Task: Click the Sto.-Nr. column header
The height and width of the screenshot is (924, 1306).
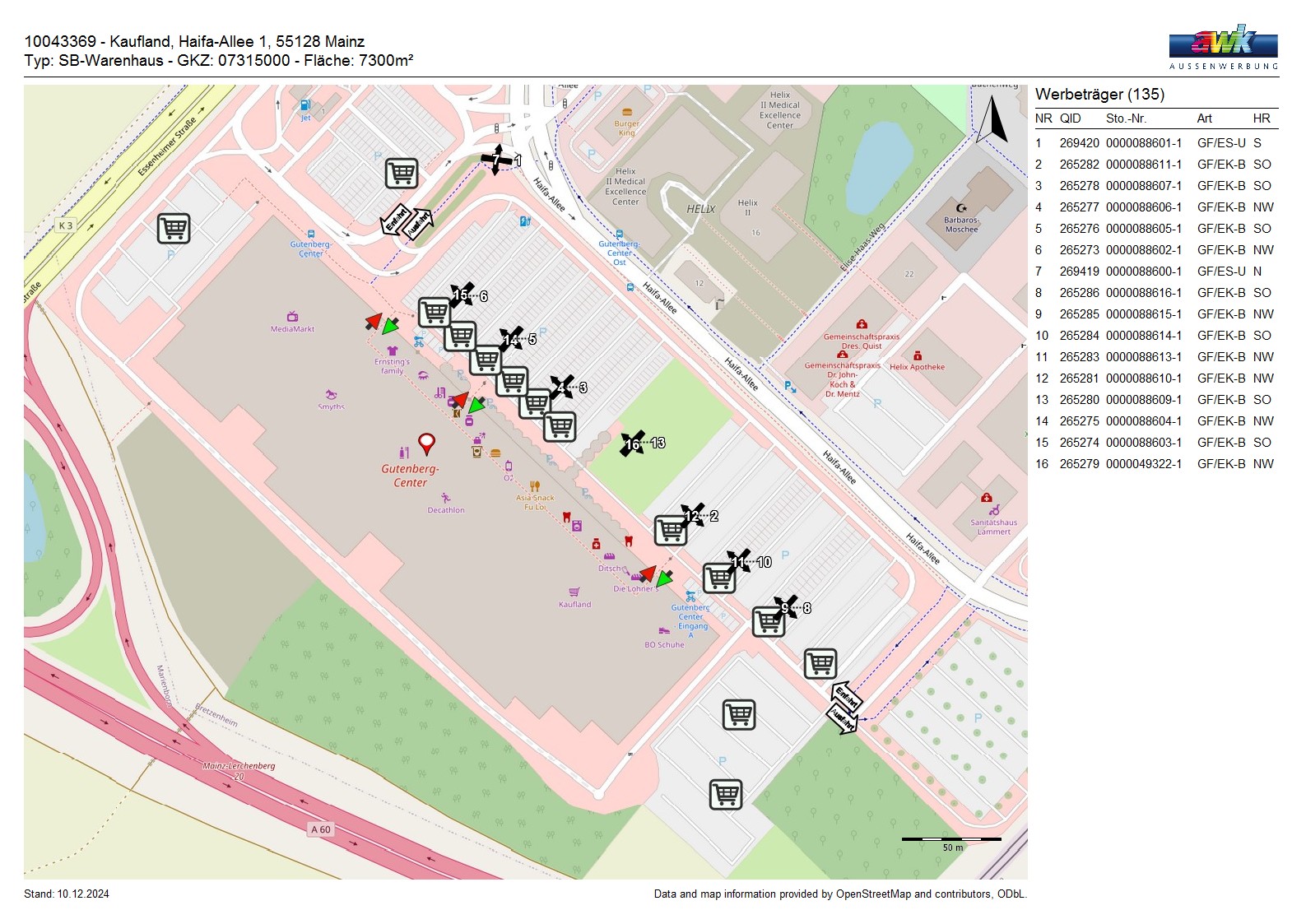Action: [1126, 118]
